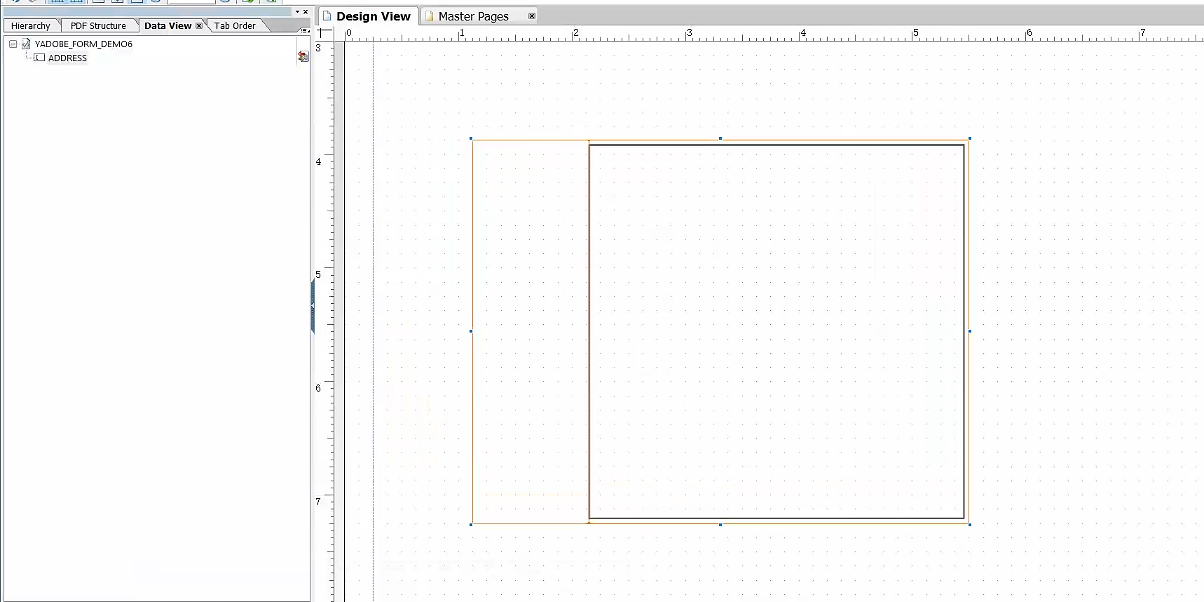Click the top-center selection handle
1204x602 pixels.
click(x=720, y=138)
